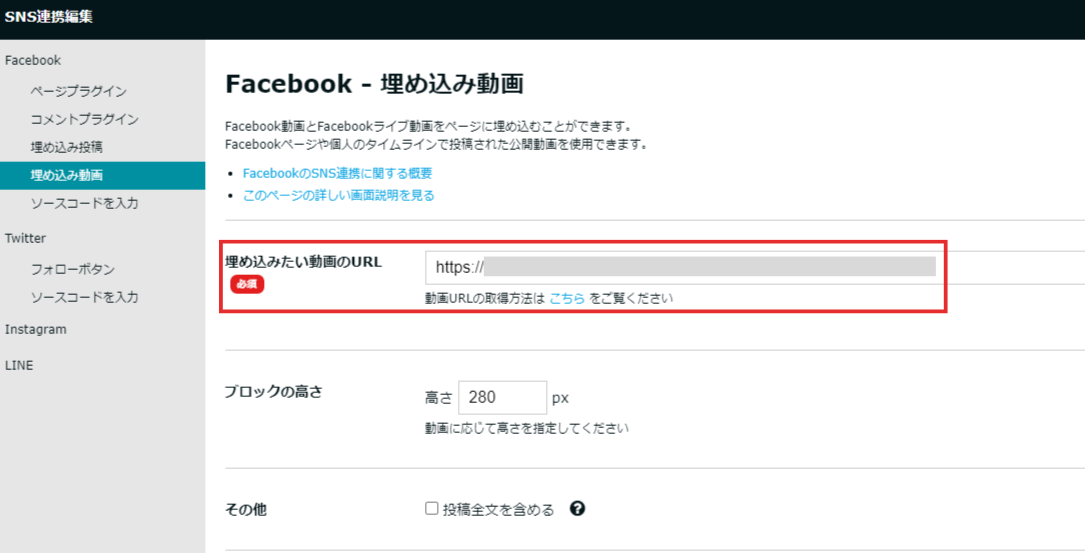Click the px unit label next to height
The height and width of the screenshot is (553, 1085).
pos(560,398)
